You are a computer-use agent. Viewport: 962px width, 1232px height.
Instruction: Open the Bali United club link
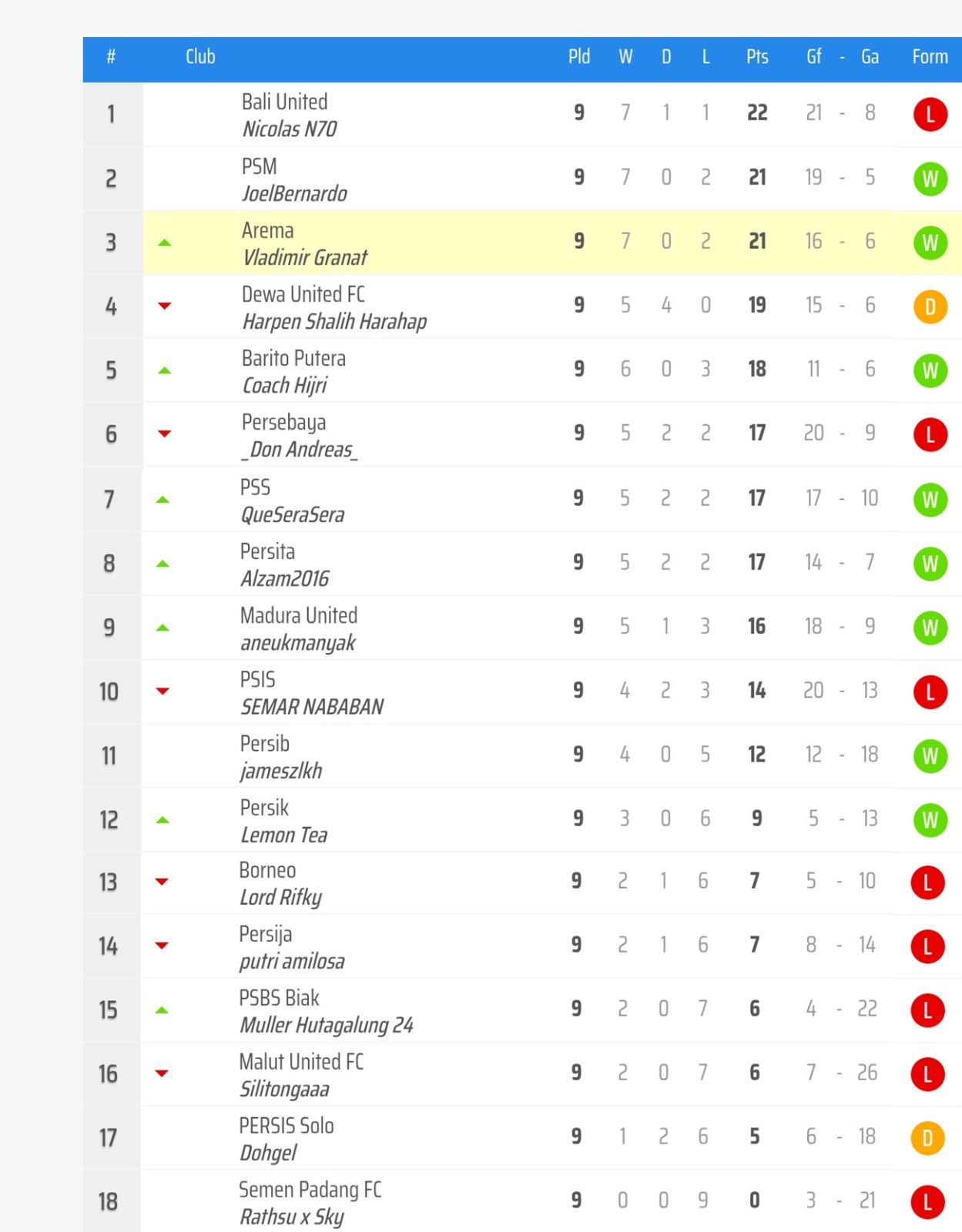pyautogui.click(x=284, y=102)
